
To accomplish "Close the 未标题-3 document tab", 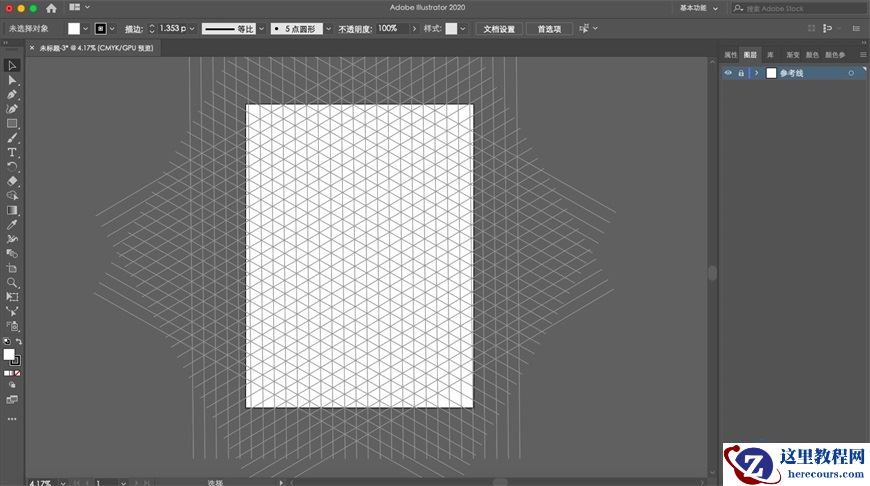I will coord(32,48).
